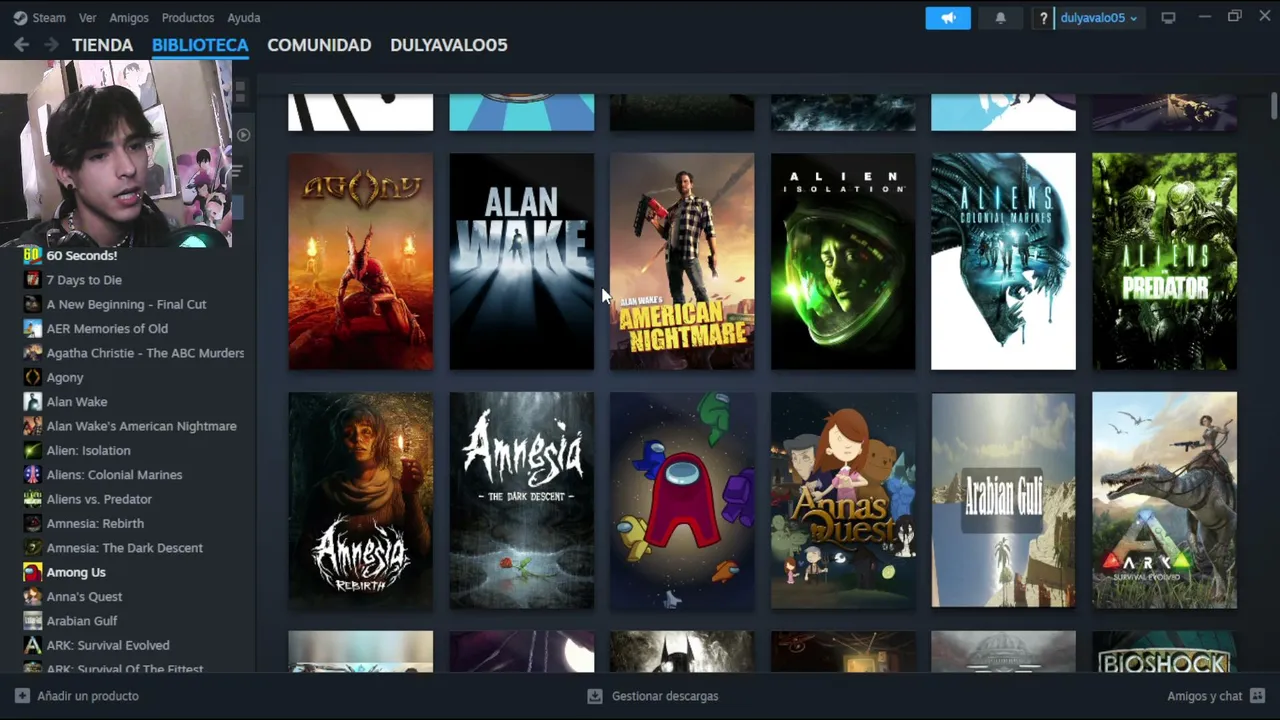Click the AER Memories of Old icon
The width and height of the screenshot is (1280, 720).
(x=33, y=329)
